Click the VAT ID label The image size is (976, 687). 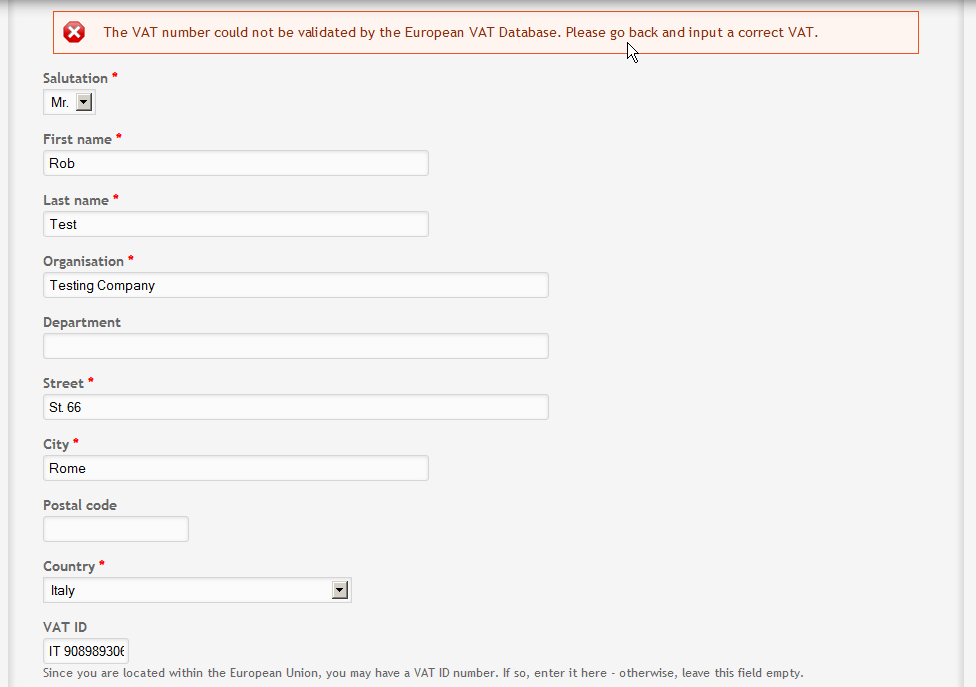(65, 627)
